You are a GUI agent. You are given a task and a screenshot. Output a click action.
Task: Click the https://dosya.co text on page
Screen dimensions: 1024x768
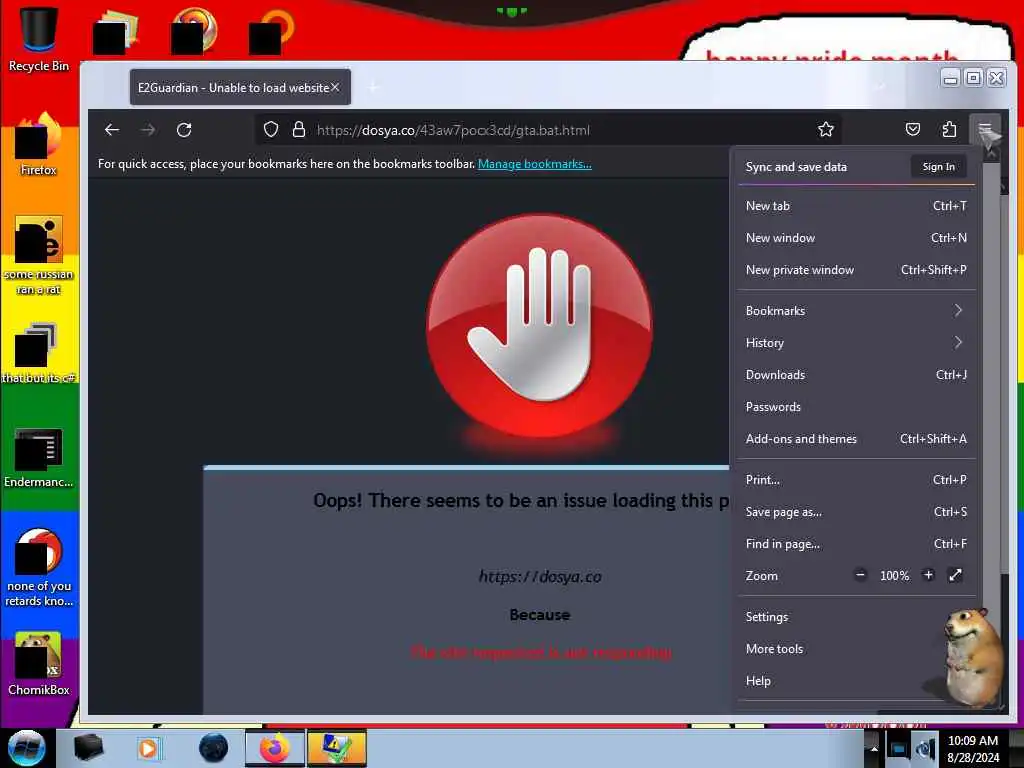[x=540, y=577]
